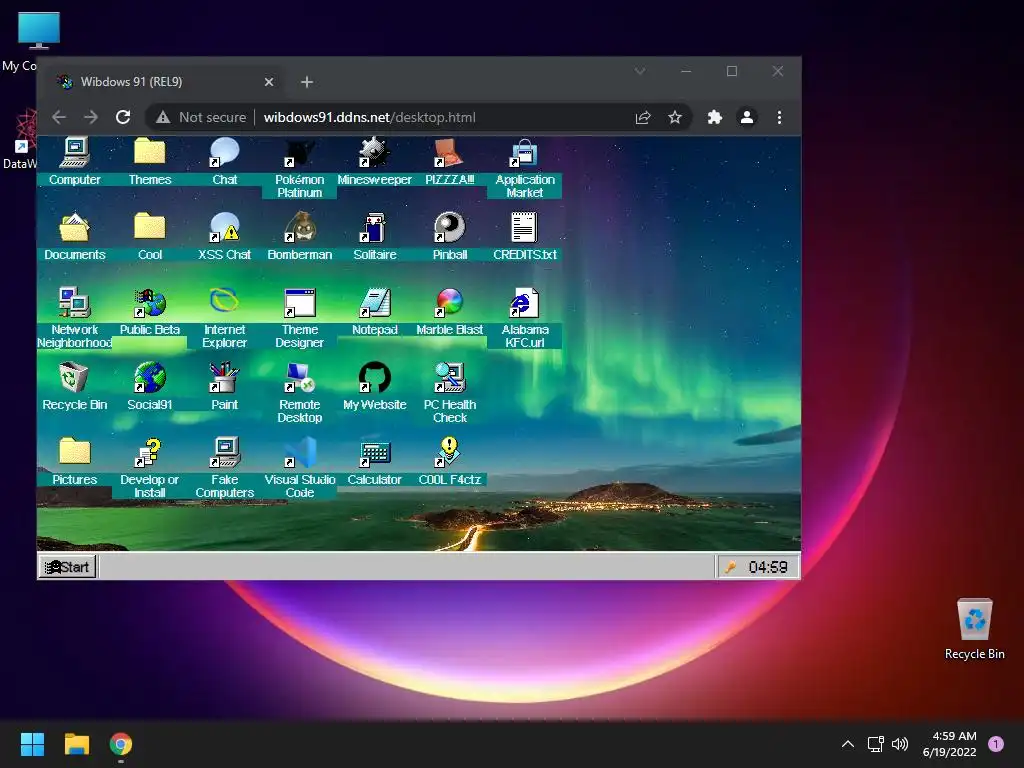Open a new browser tab

307,82
